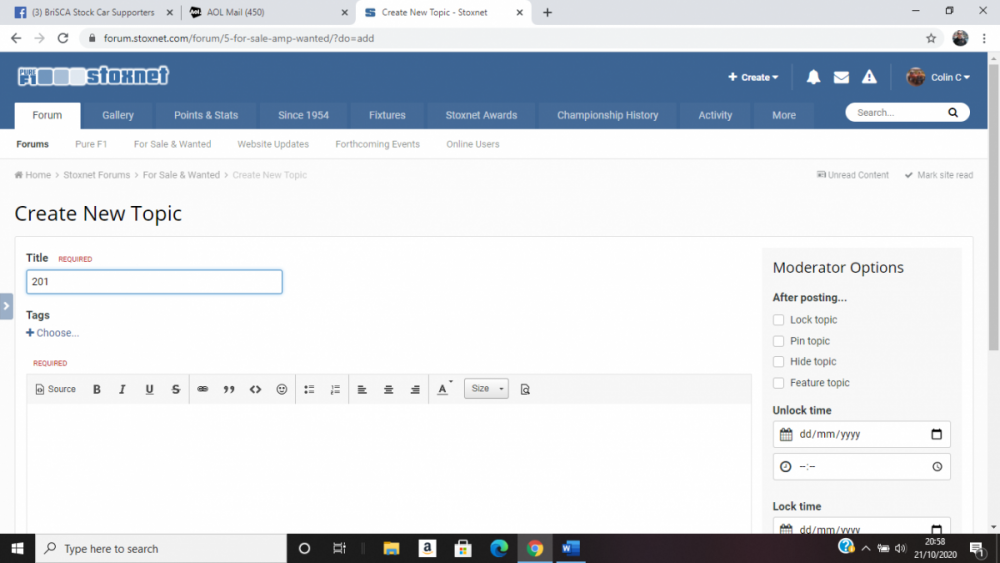Open the text color picker
The width and height of the screenshot is (1000, 563).
pyautogui.click(x=443, y=389)
